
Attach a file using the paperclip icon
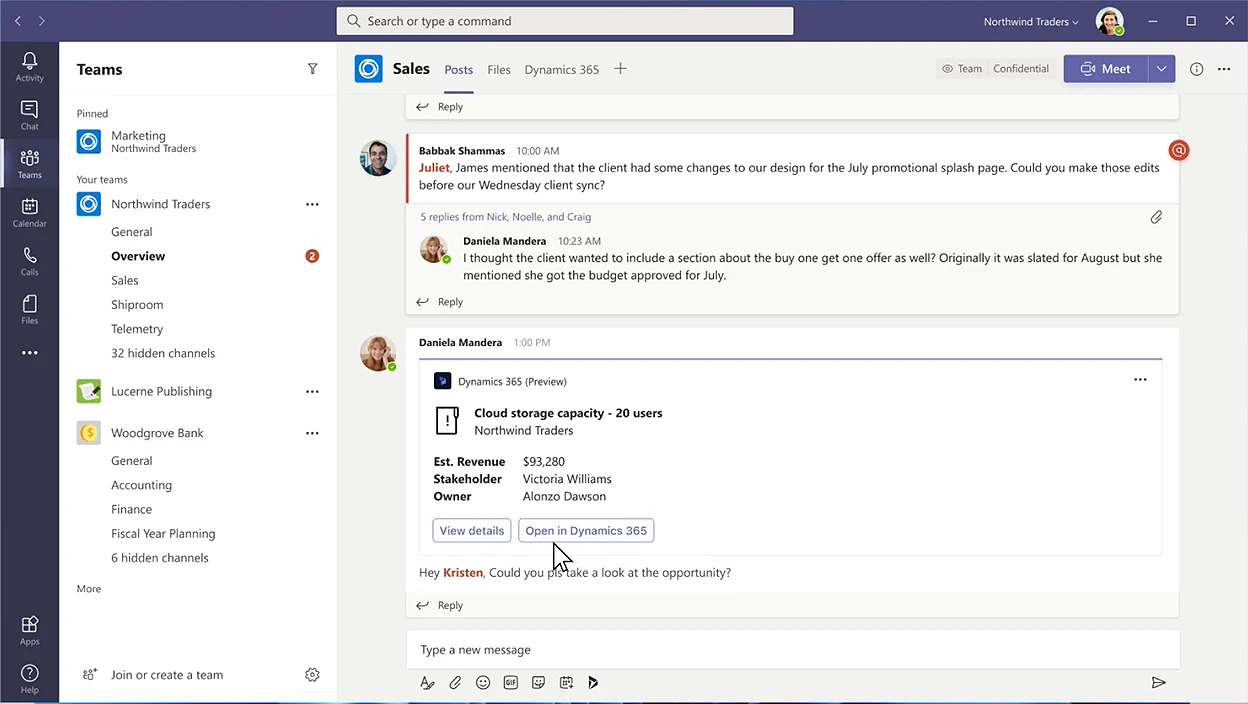455,682
